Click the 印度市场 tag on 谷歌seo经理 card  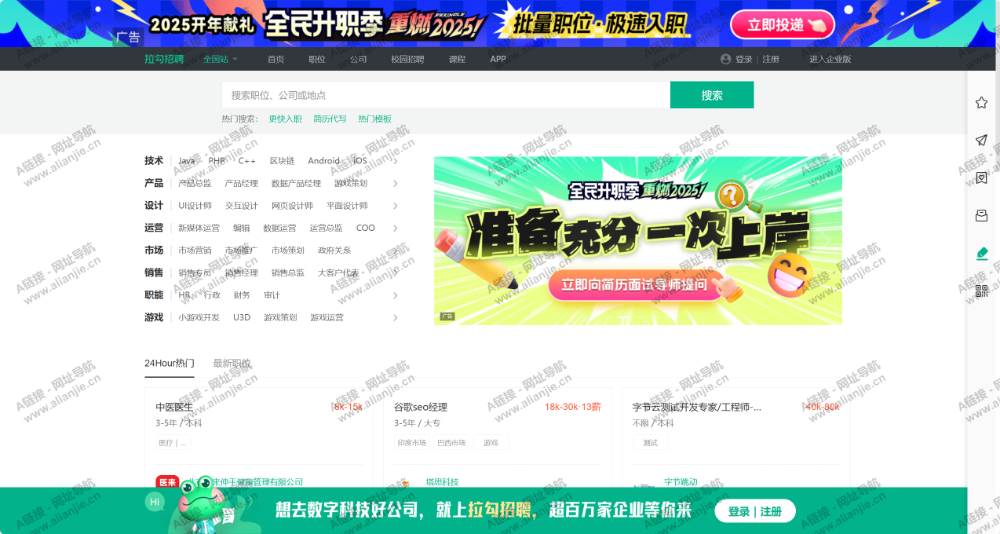411,442
